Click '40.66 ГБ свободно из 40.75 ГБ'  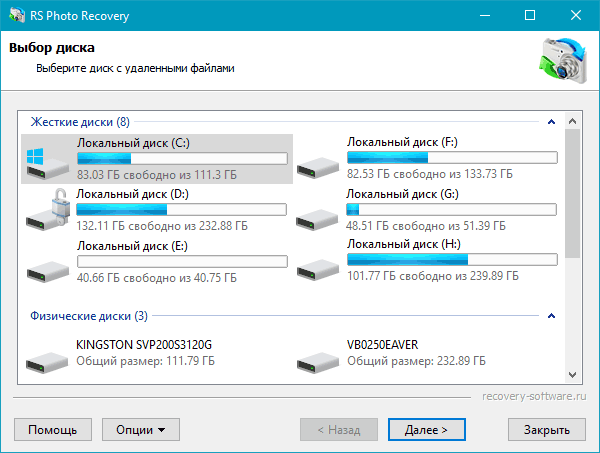tap(157, 277)
